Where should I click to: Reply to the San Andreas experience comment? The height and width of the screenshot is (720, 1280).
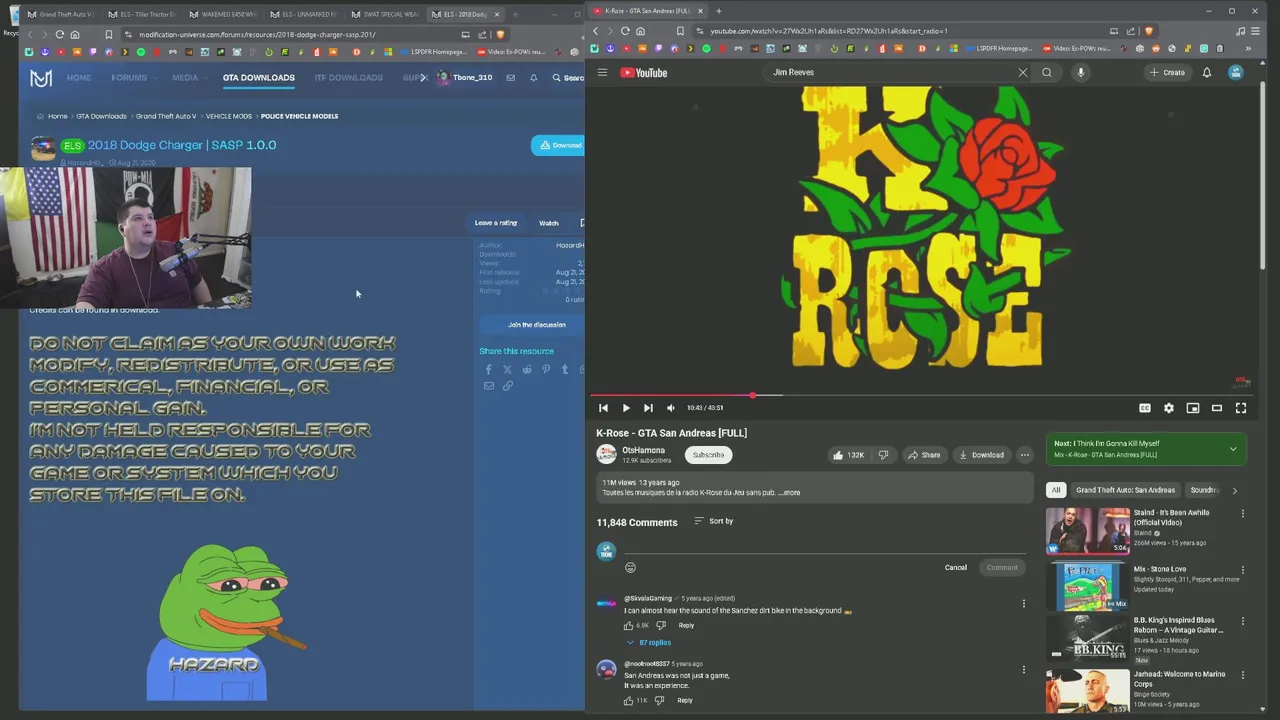(685, 701)
